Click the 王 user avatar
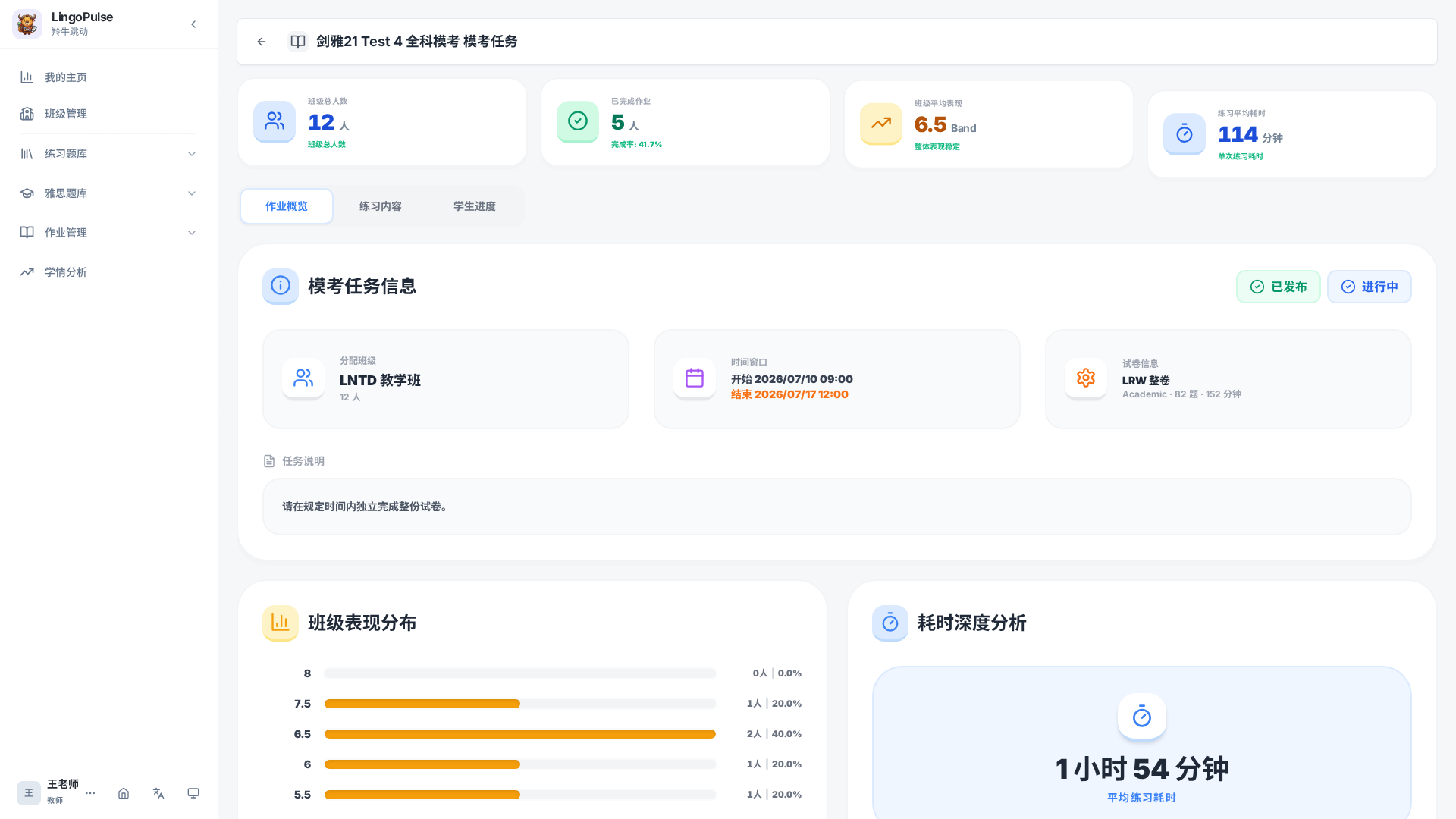Screen dimensions: 1456x819 (29, 793)
